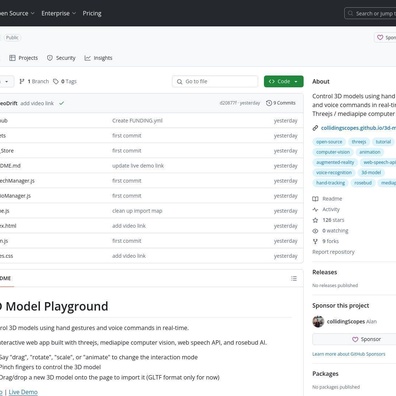Viewport: 396px width, 396px height.
Task: Click the star icon beside 126 stars
Action: click(315, 220)
